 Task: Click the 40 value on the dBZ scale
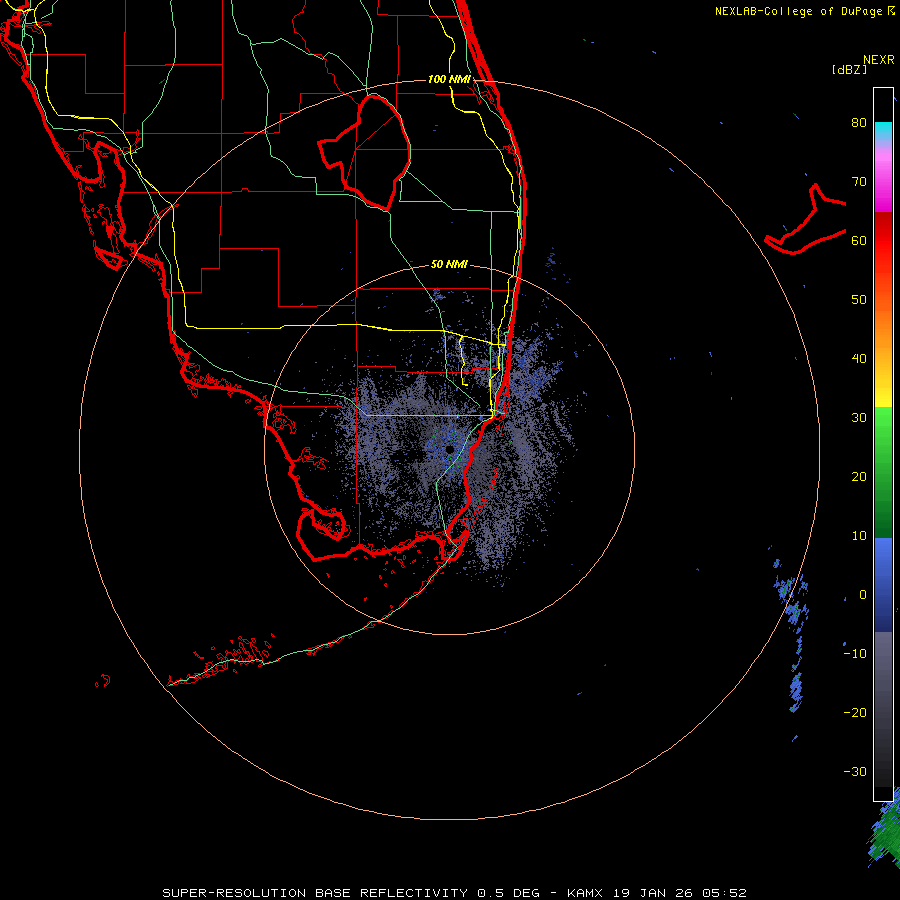point(859,359)
